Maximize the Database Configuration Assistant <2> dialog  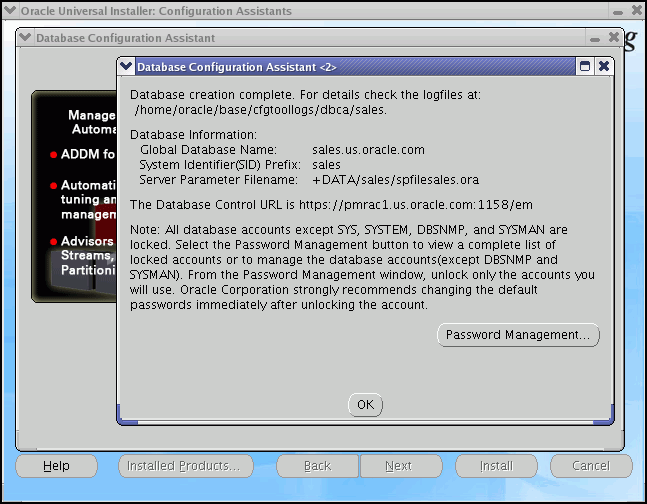pyautogui.click(x=585, y=66)
